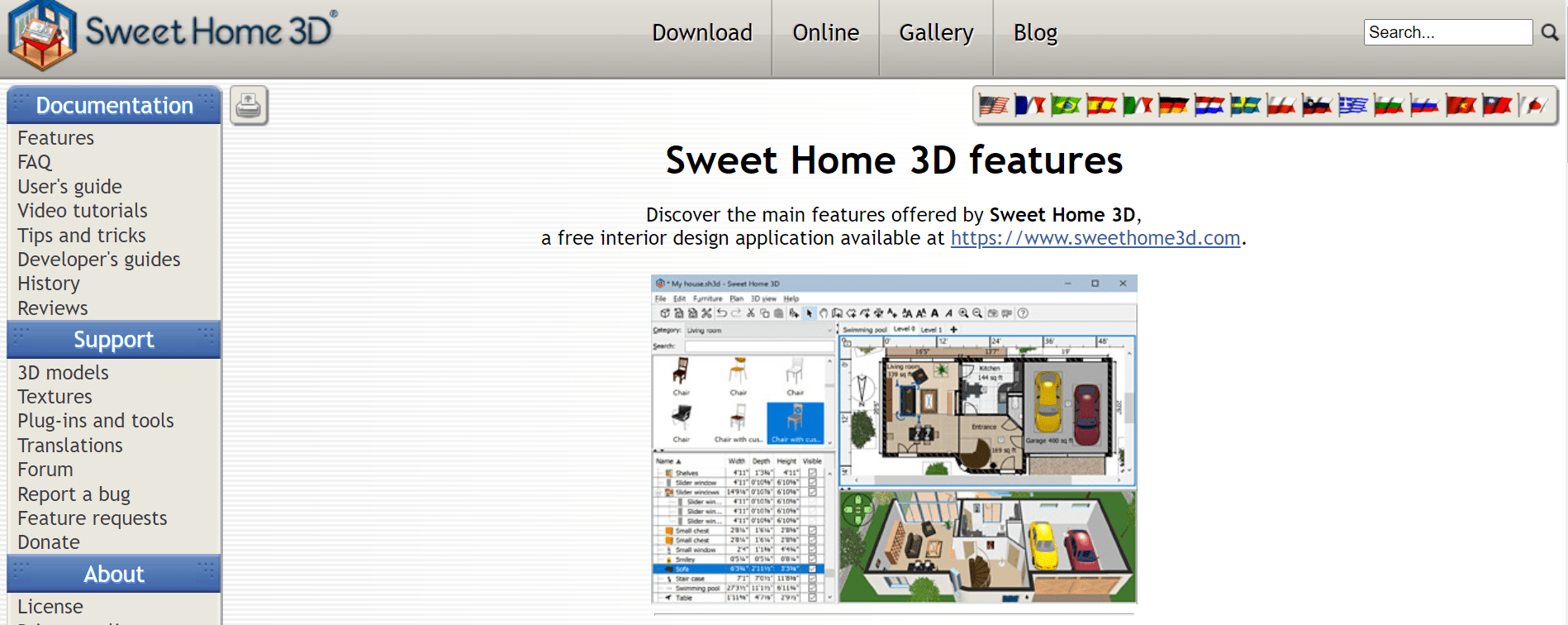The height and width of the screenshot is (625, 1568).
Task: Select the Greek flag
Action: [x=1353, y=106]
